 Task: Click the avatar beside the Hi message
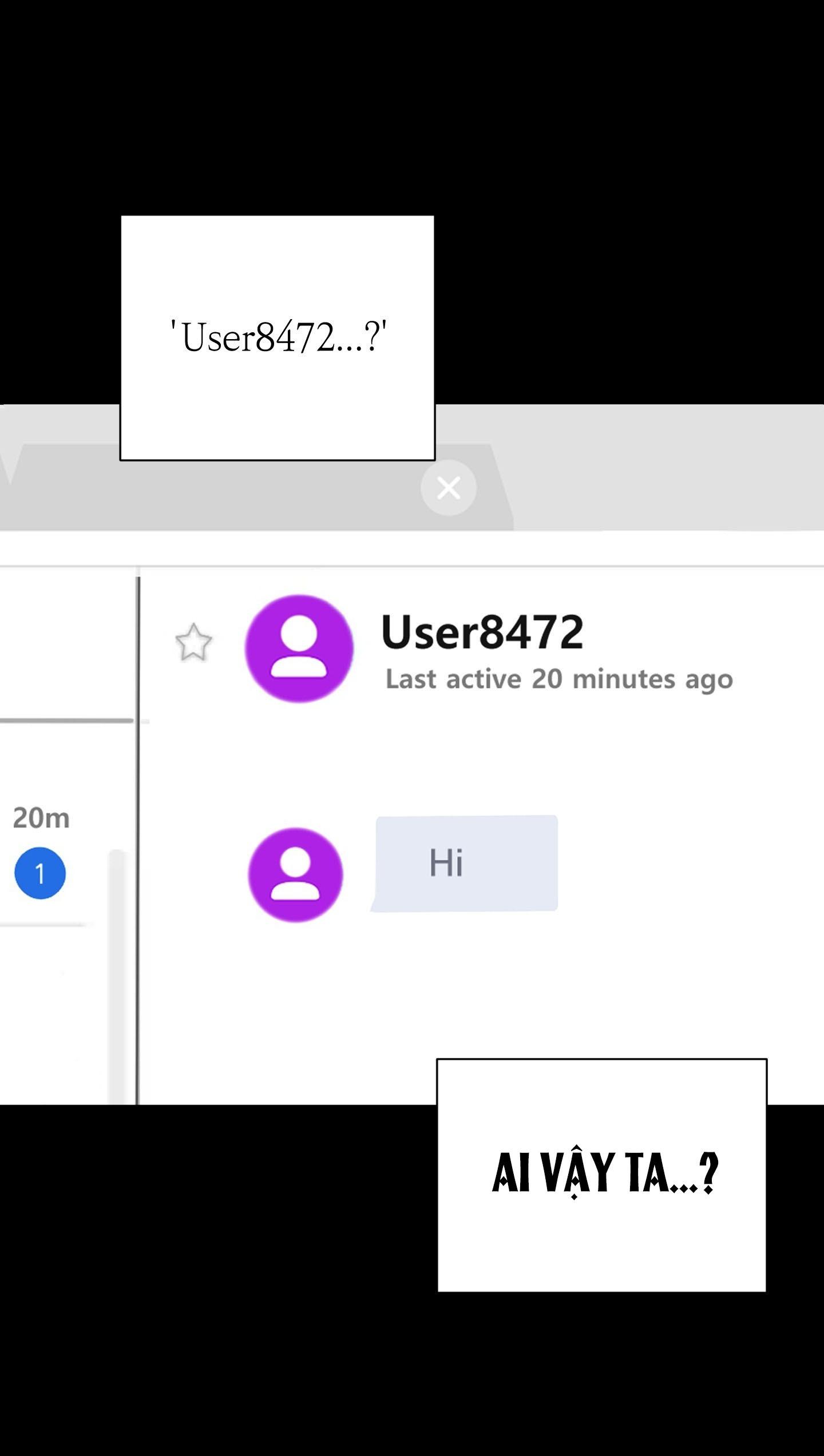pos(295,874)
